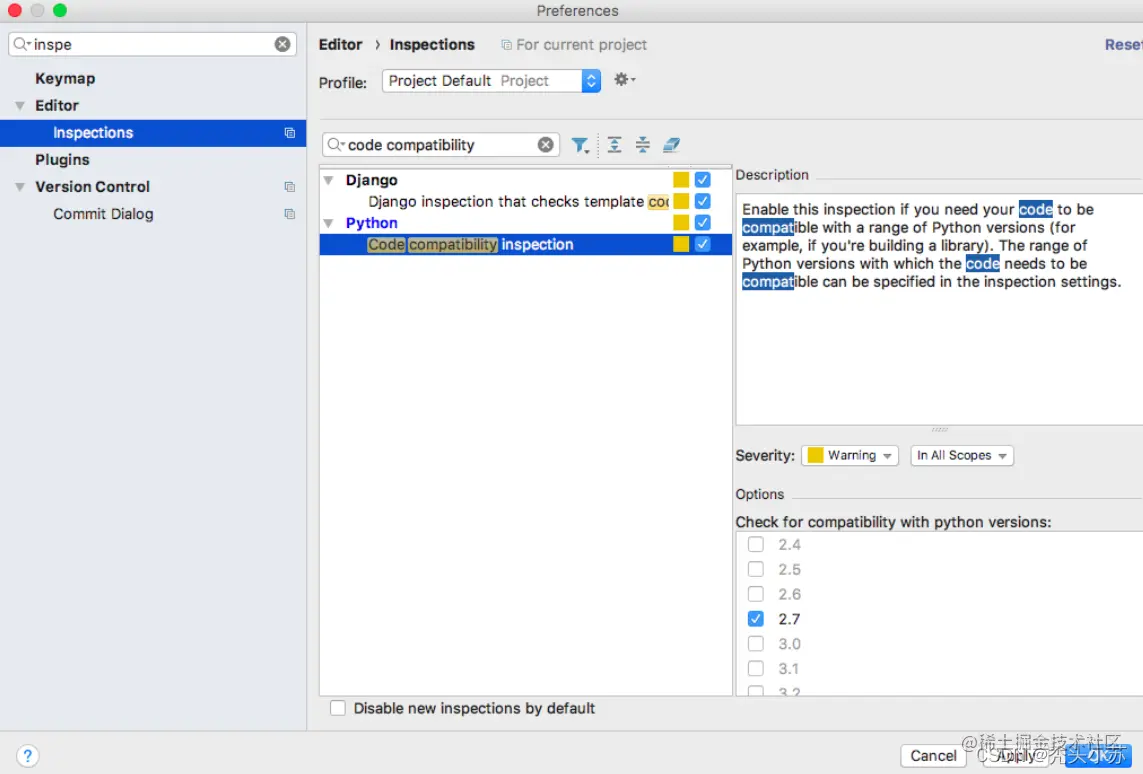Collapse the Editor sidebar section
The height and width of the screenshot is (774, 1143).
coord(20,106)
